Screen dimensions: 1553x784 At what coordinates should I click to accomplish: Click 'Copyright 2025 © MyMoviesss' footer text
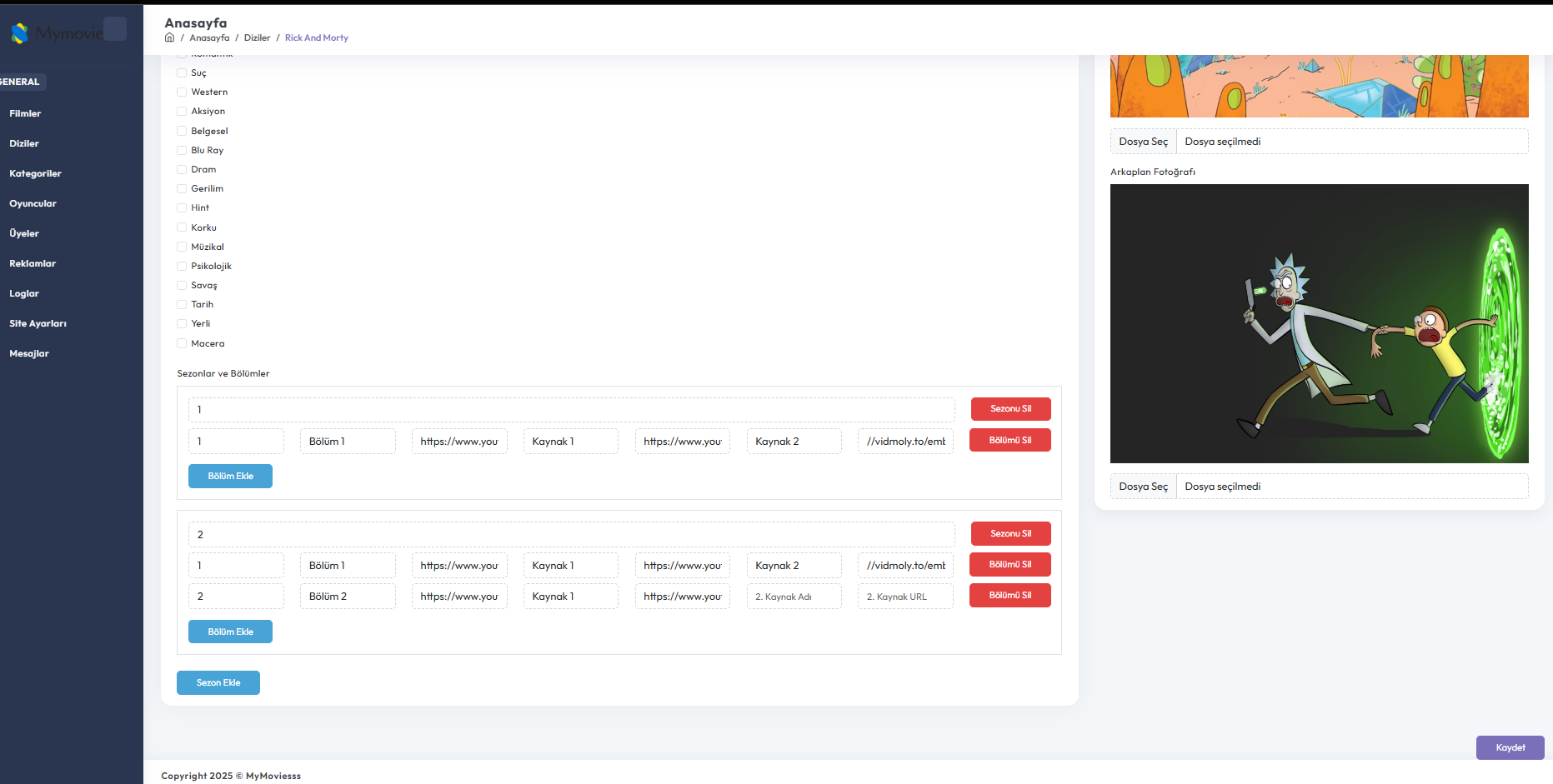pos(231,776)
